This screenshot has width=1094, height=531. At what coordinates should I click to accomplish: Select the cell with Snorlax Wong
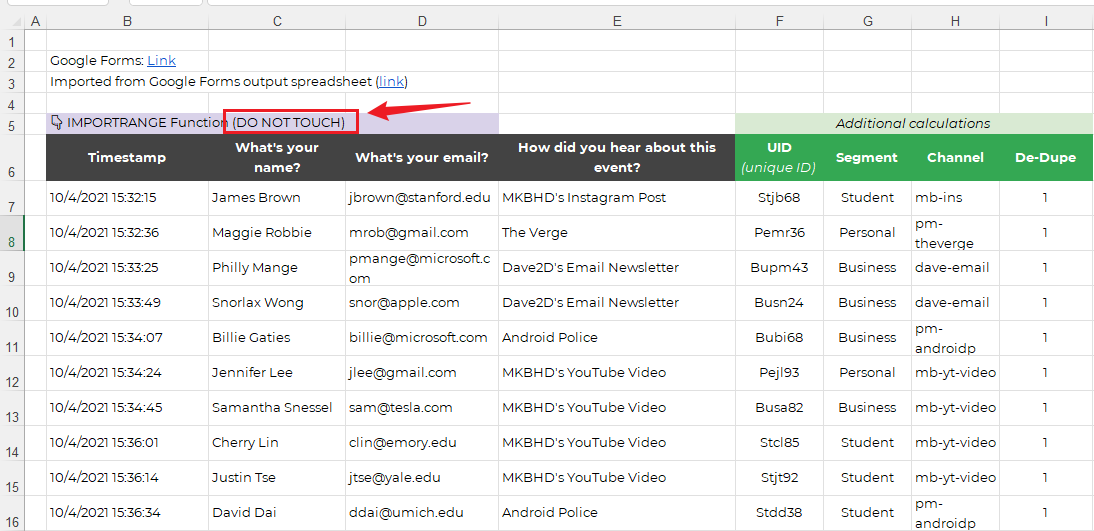277,303
